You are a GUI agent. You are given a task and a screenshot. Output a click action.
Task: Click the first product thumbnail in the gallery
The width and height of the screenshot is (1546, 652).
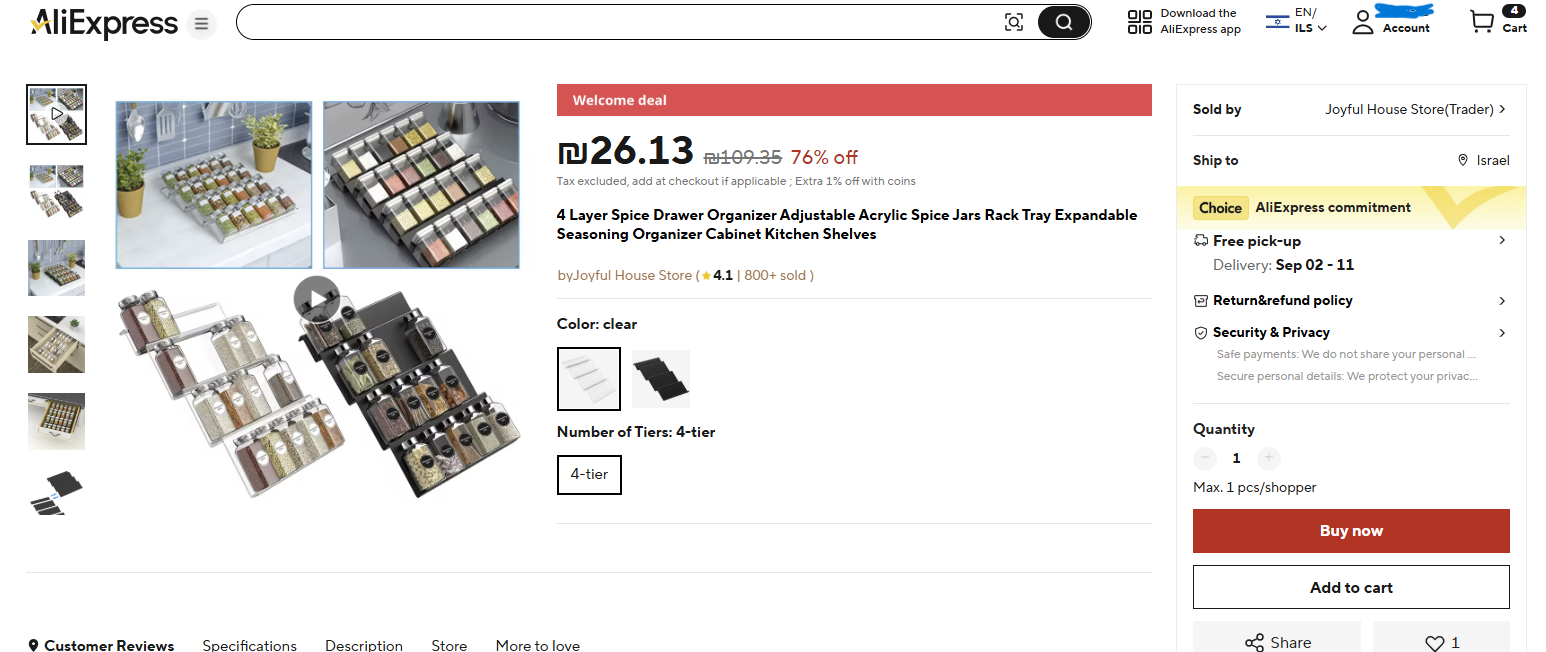click(x=56, y=114)
